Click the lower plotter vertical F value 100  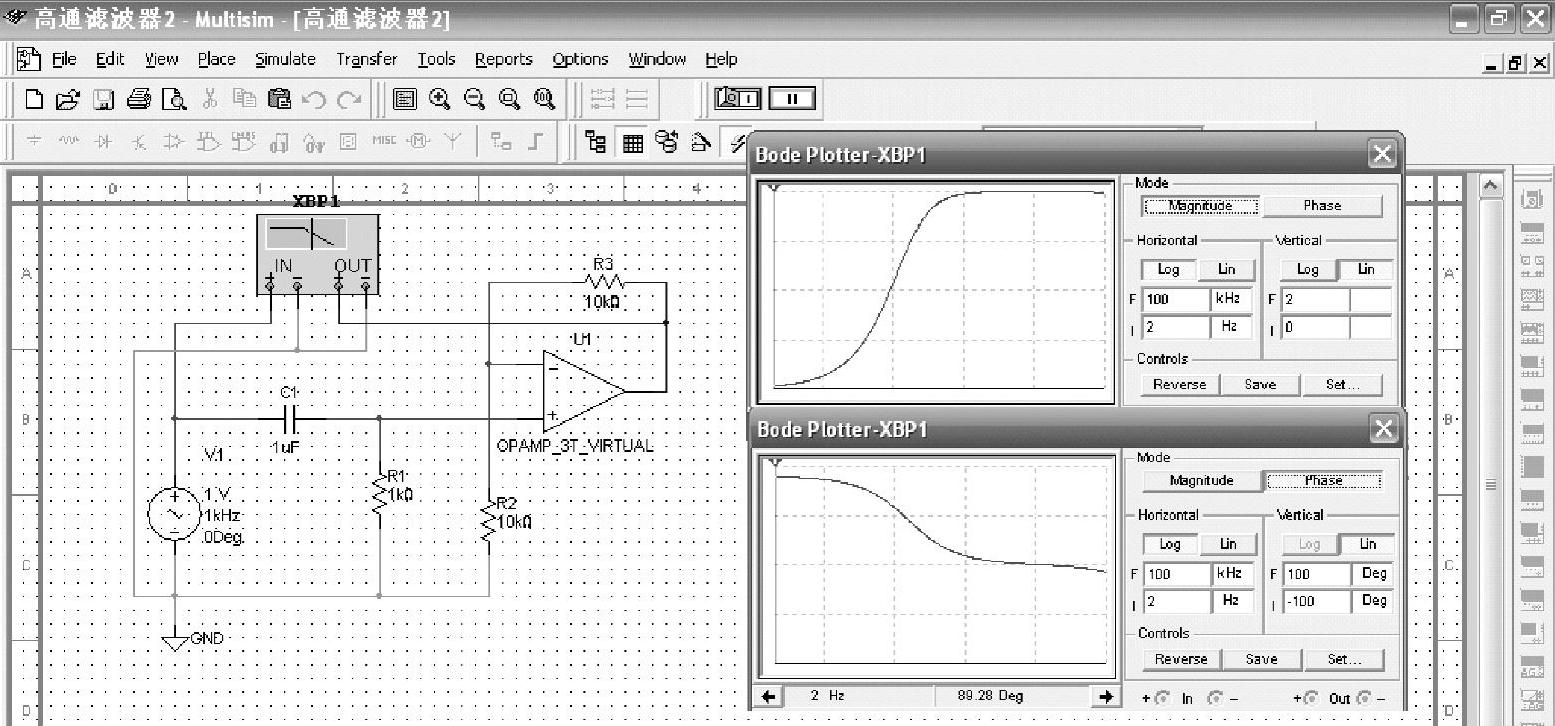[1316, 574]
